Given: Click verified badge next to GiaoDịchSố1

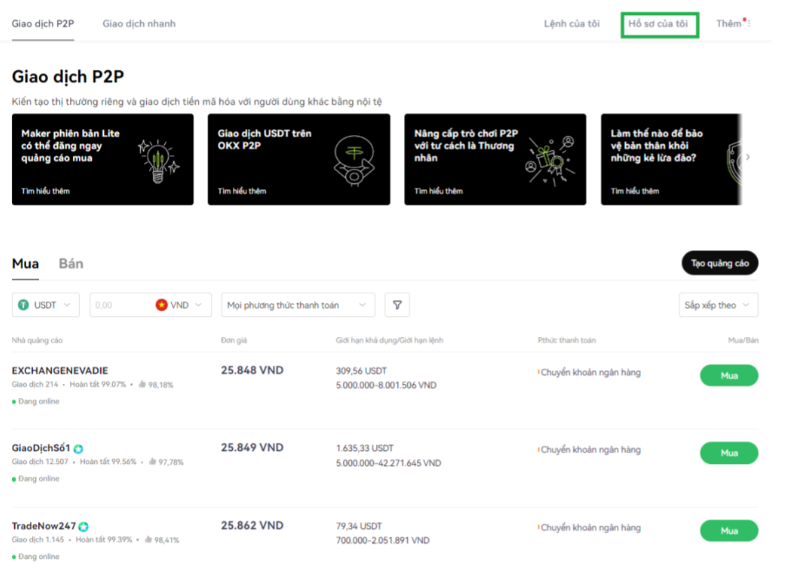Looking at the screenshot, I should (x=78, y=449).
